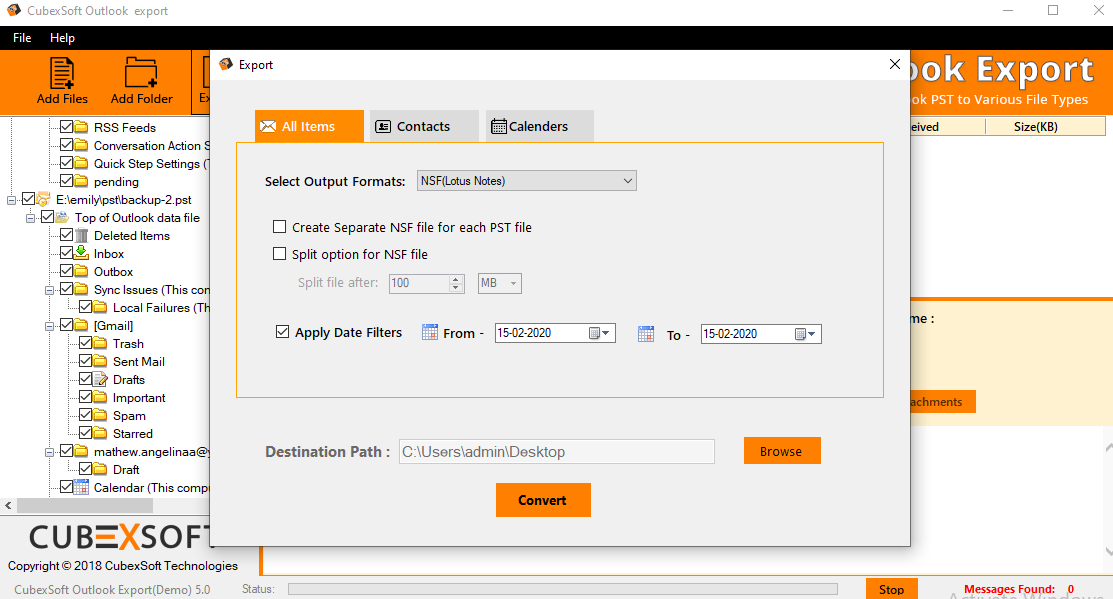Screen dimensions: 1113x599
Task: Click the Deleted Items trash icon
Action: [82, 236]
